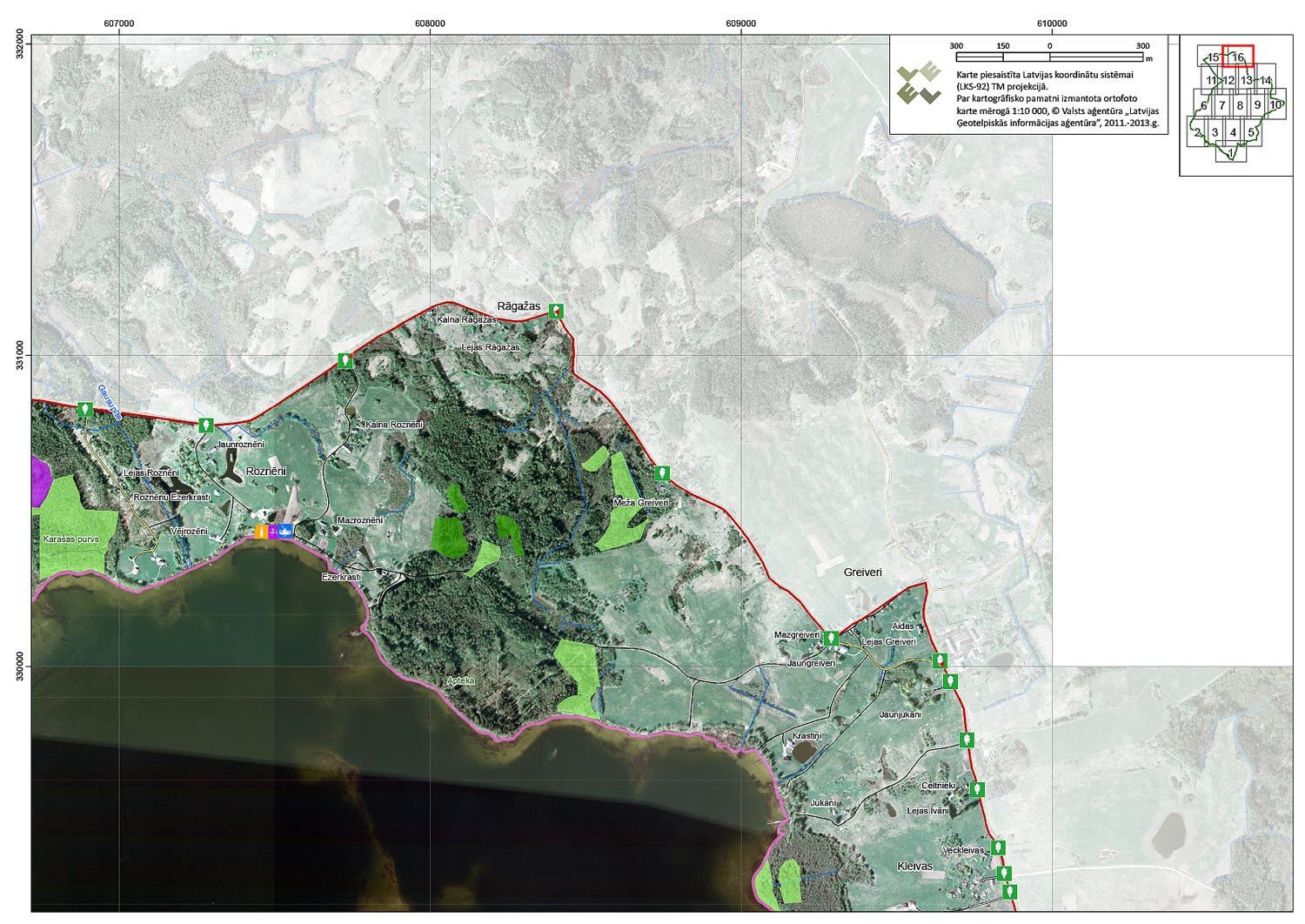Click the oak leaf marker beside Mazgreiveri
The image size is (1305, 924).
pyautogui.click(x=831, y=639)
